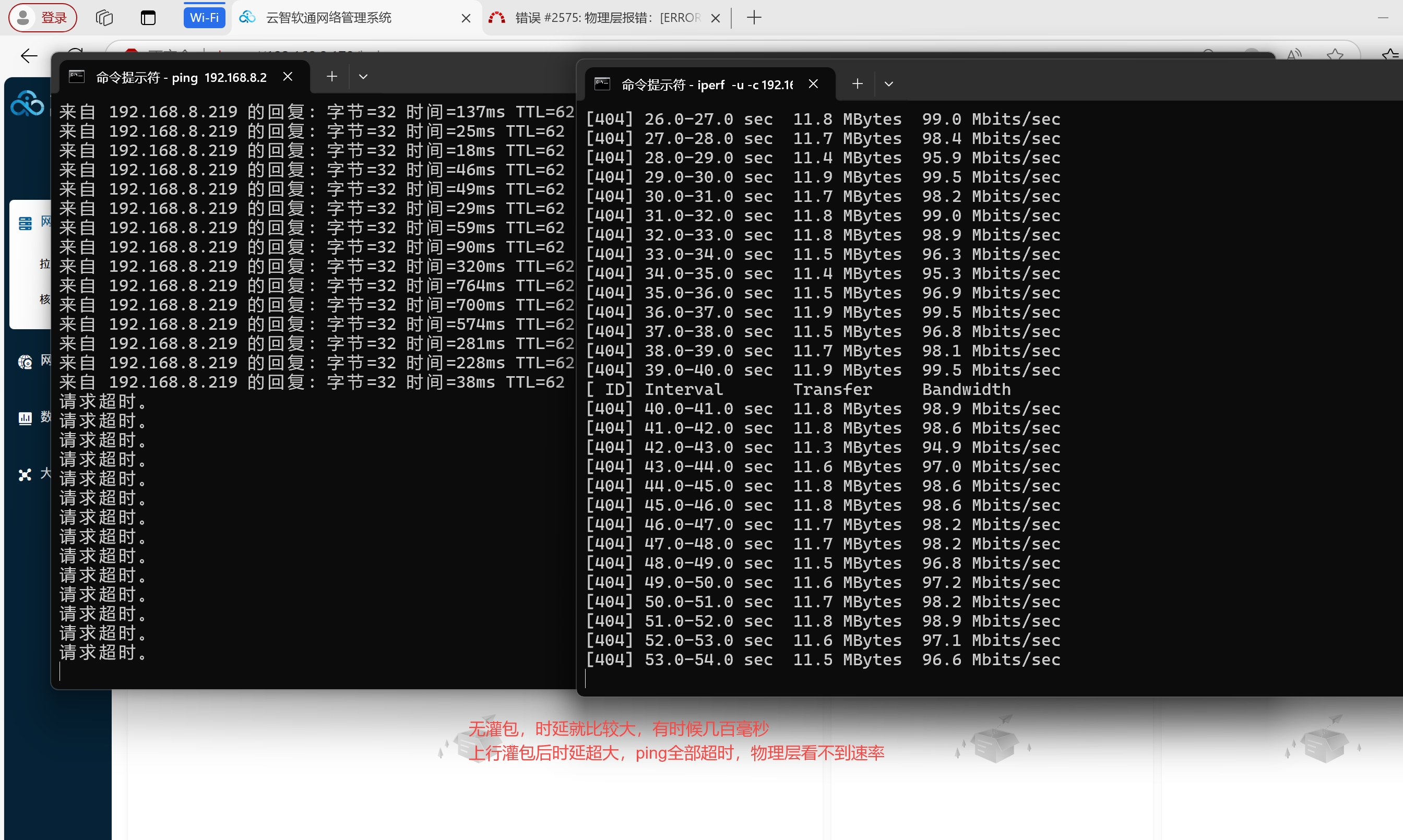Screen dimensions: 1403x840
Task: Close the 云智软通网络管理系统 browser tab
Action: (x=466, y=18)
